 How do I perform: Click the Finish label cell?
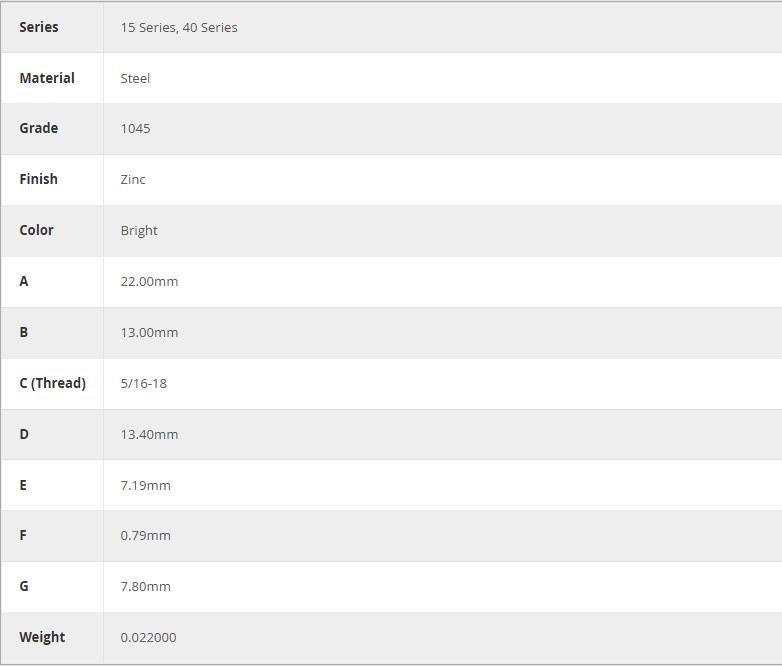click(39, 179)
